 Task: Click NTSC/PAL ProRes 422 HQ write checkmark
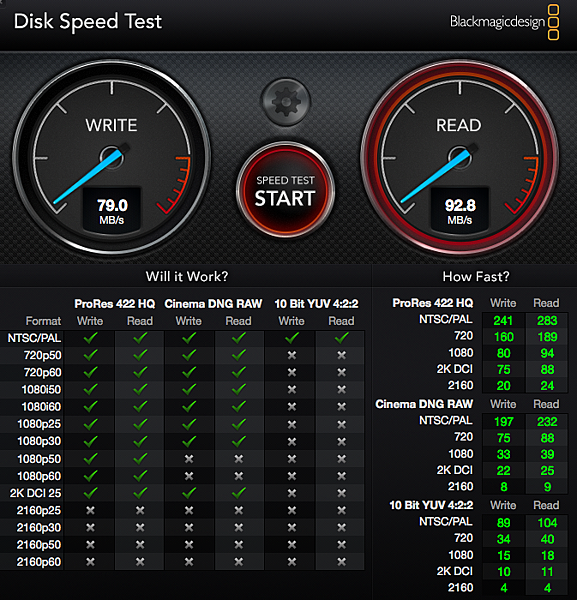pos(90,338)
